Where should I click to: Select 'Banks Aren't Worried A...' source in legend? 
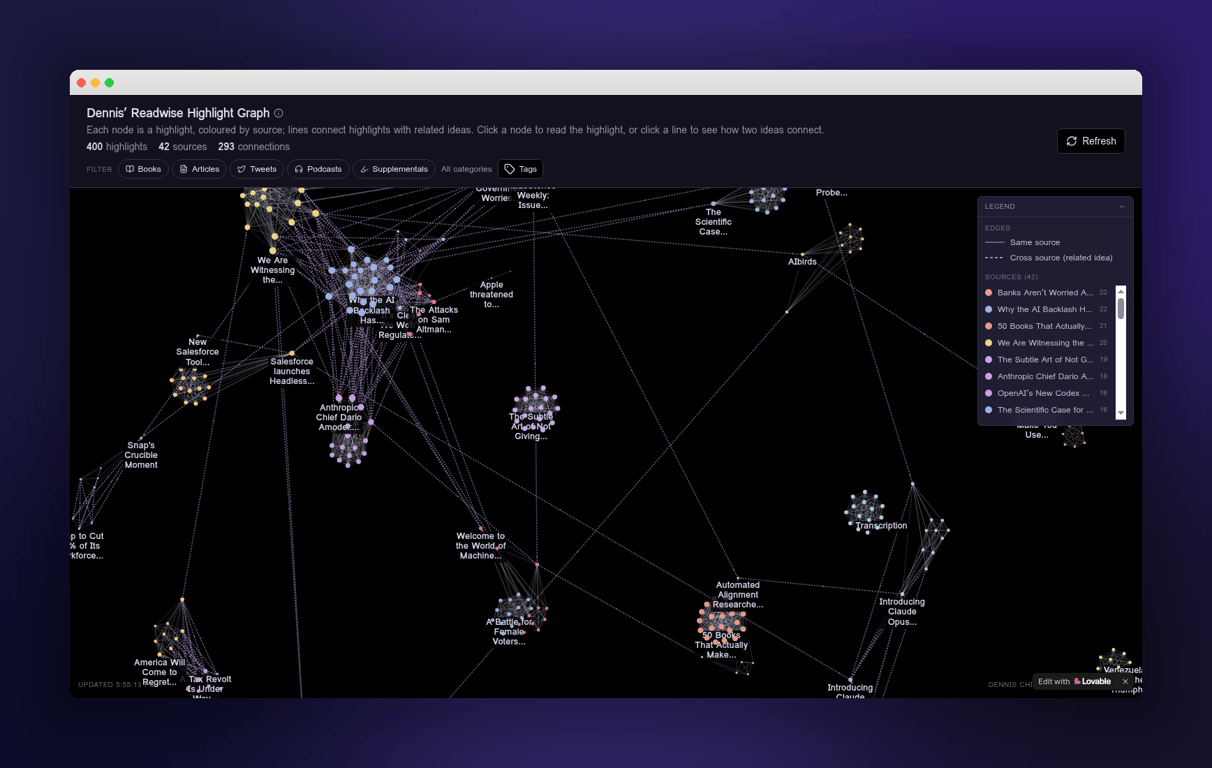pyautogui.click(x=1046, y=293)
